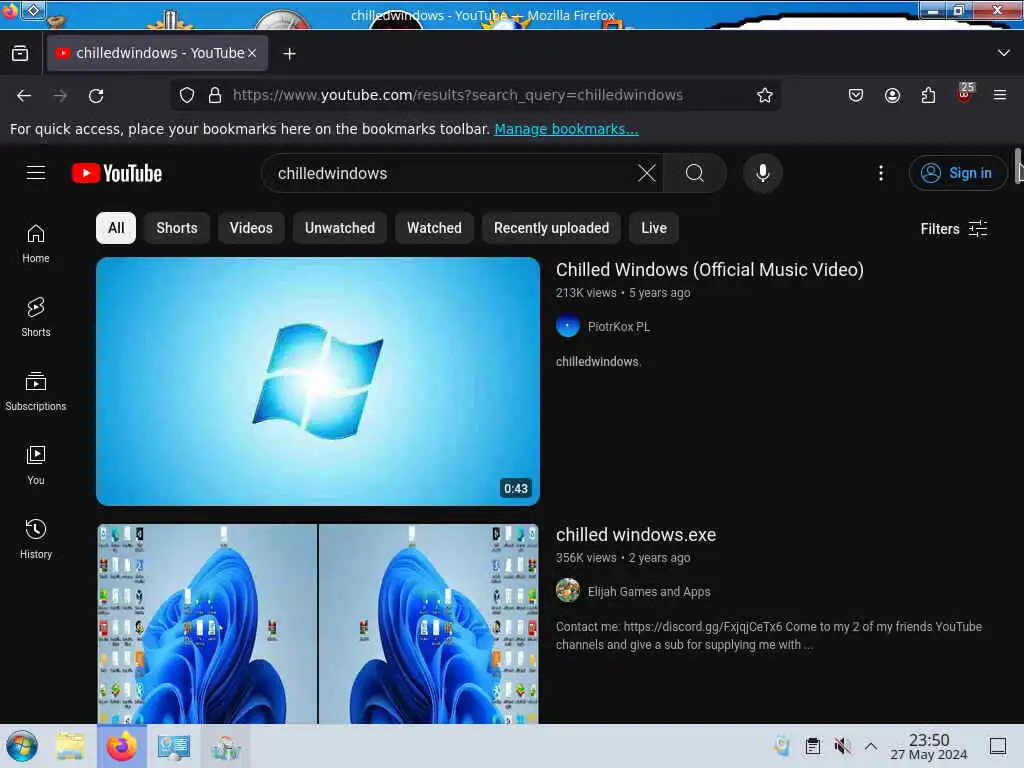
Task: Click the magnifier search button
Action: (695, 173)
